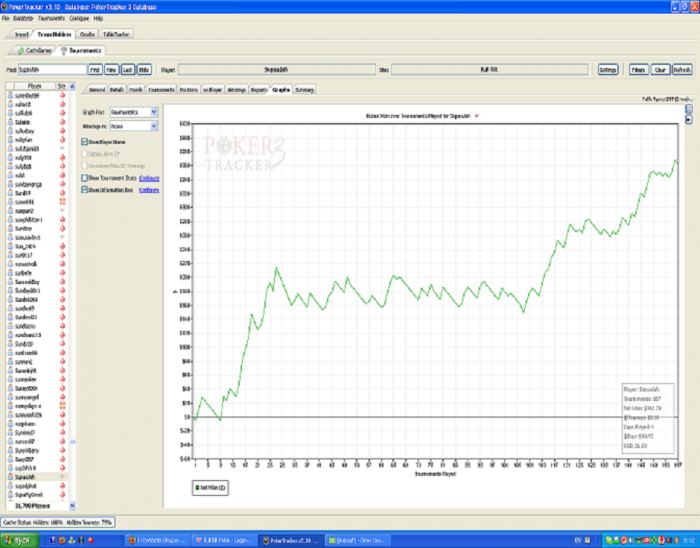Screen dimensions: 700x548
Task: Toggle the Show Information Box checkbox
Action: [x=84, y=189]
